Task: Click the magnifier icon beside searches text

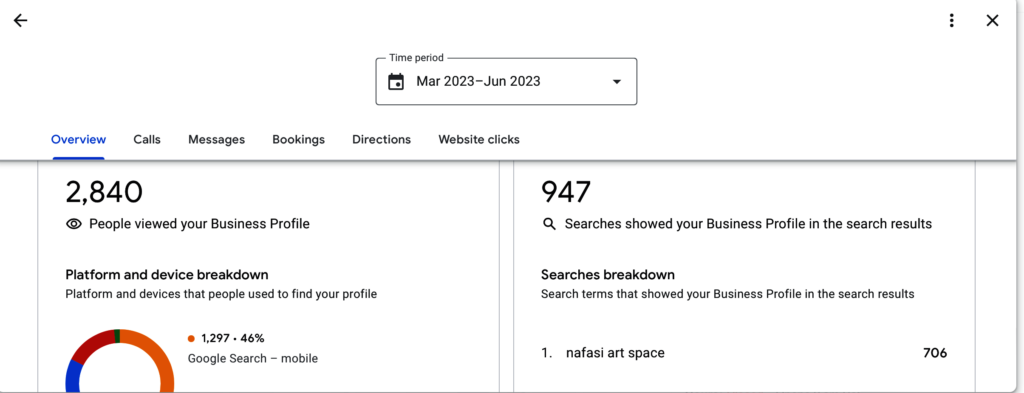Action: click(549, 224)
